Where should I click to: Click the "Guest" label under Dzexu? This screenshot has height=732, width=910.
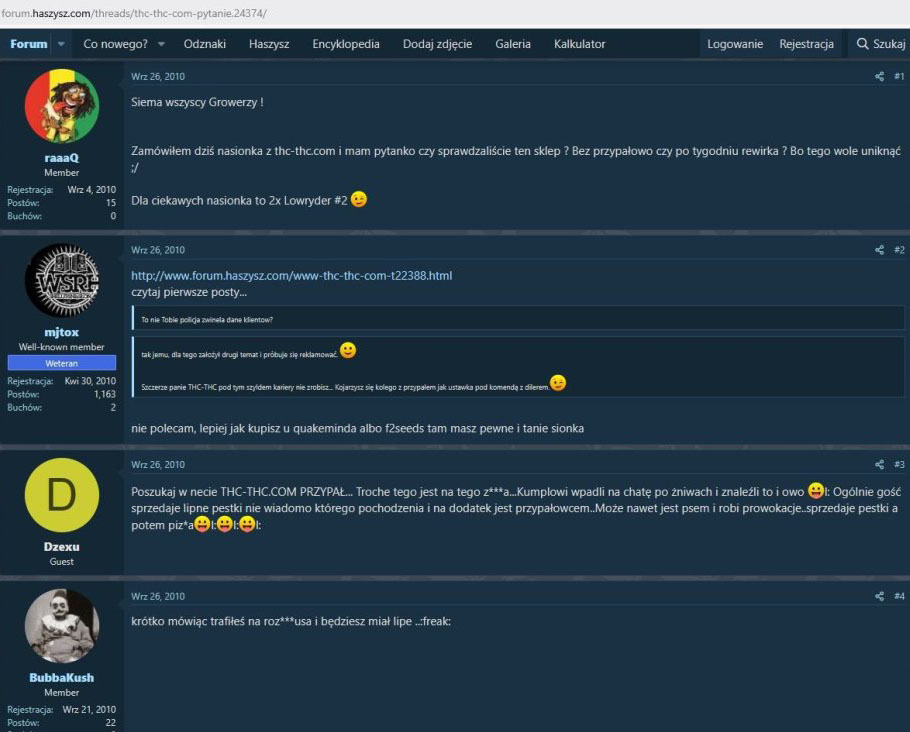pyautogui.click(x=62, y=561)
